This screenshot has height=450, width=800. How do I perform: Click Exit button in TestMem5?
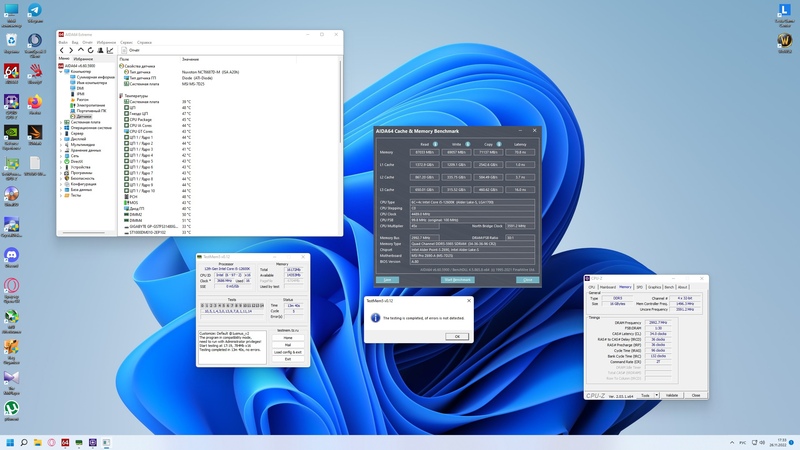[x=288, y=359]
